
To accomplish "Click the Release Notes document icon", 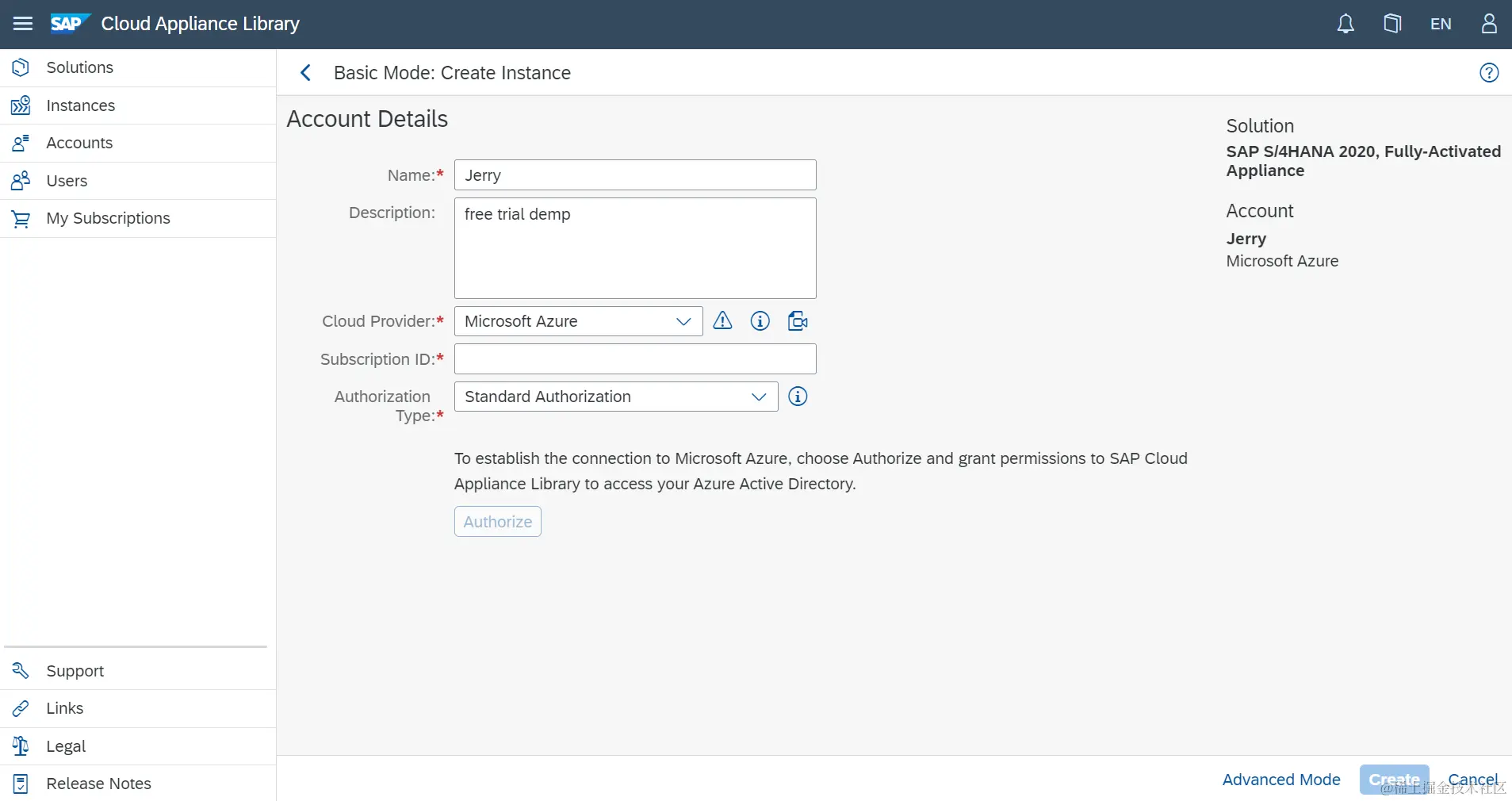I will tap(21, 784).
